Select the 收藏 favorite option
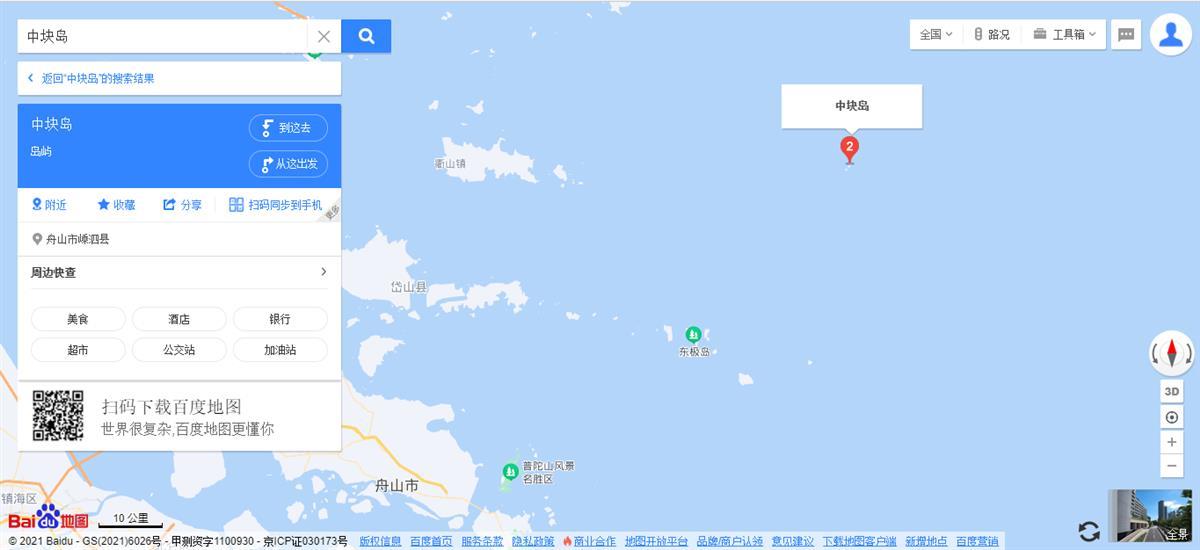1200x550 pixels. point(116,204)
